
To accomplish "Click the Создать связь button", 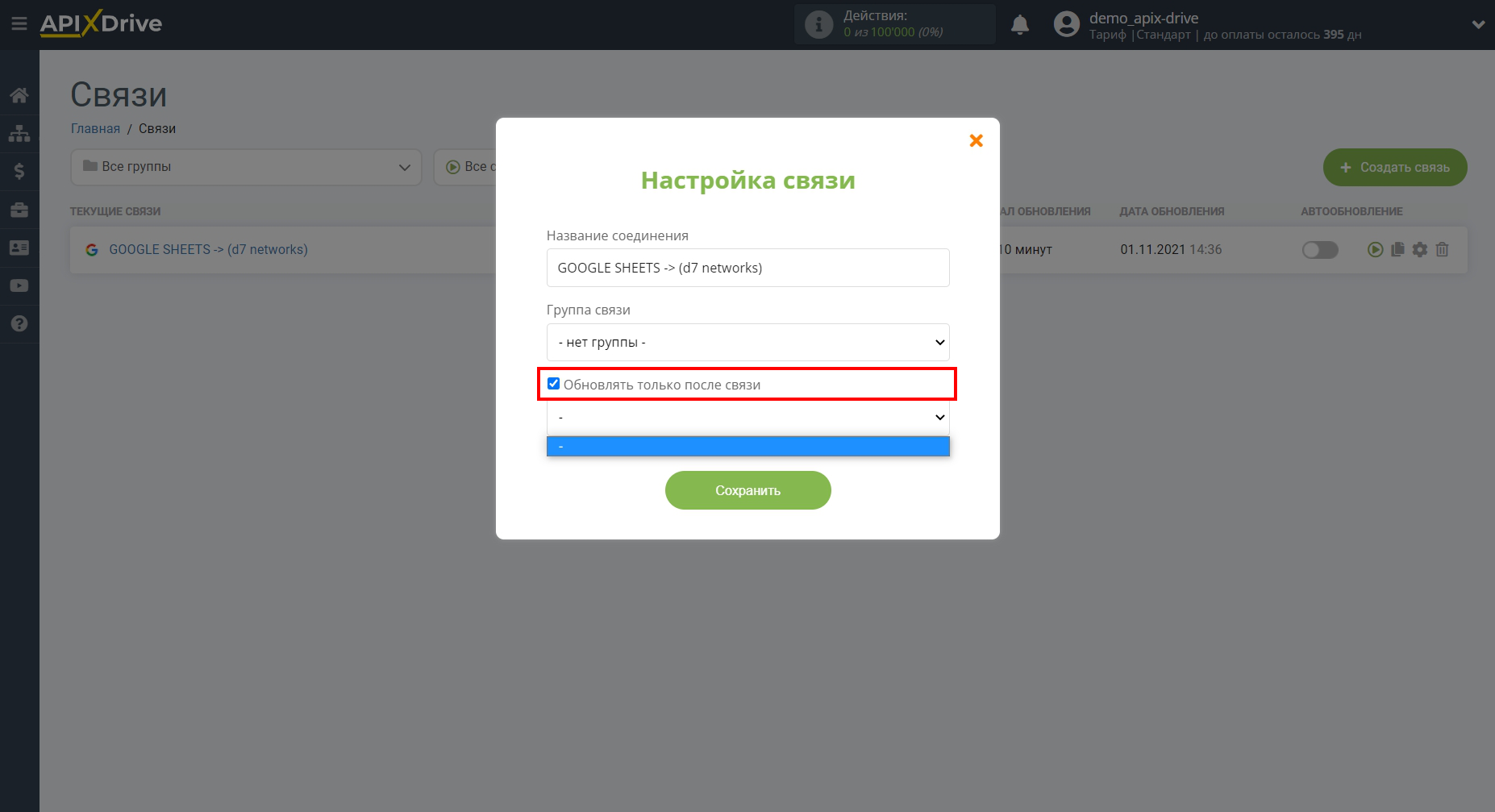I will point(1395,167).
